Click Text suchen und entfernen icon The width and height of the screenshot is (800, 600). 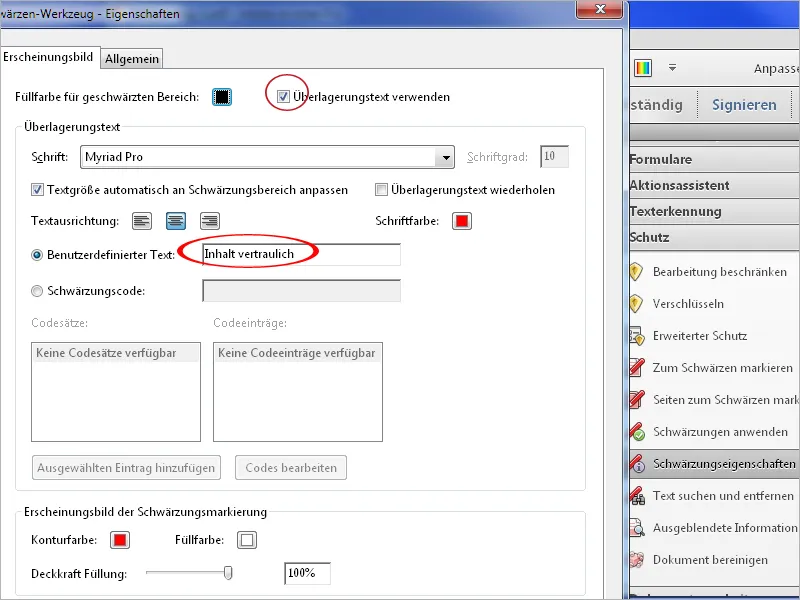coord(637,496)
